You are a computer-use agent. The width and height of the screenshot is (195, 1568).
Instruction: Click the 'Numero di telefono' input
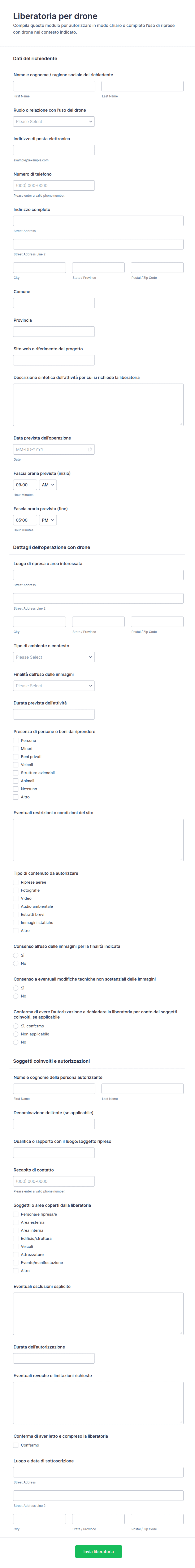(54, 185)
